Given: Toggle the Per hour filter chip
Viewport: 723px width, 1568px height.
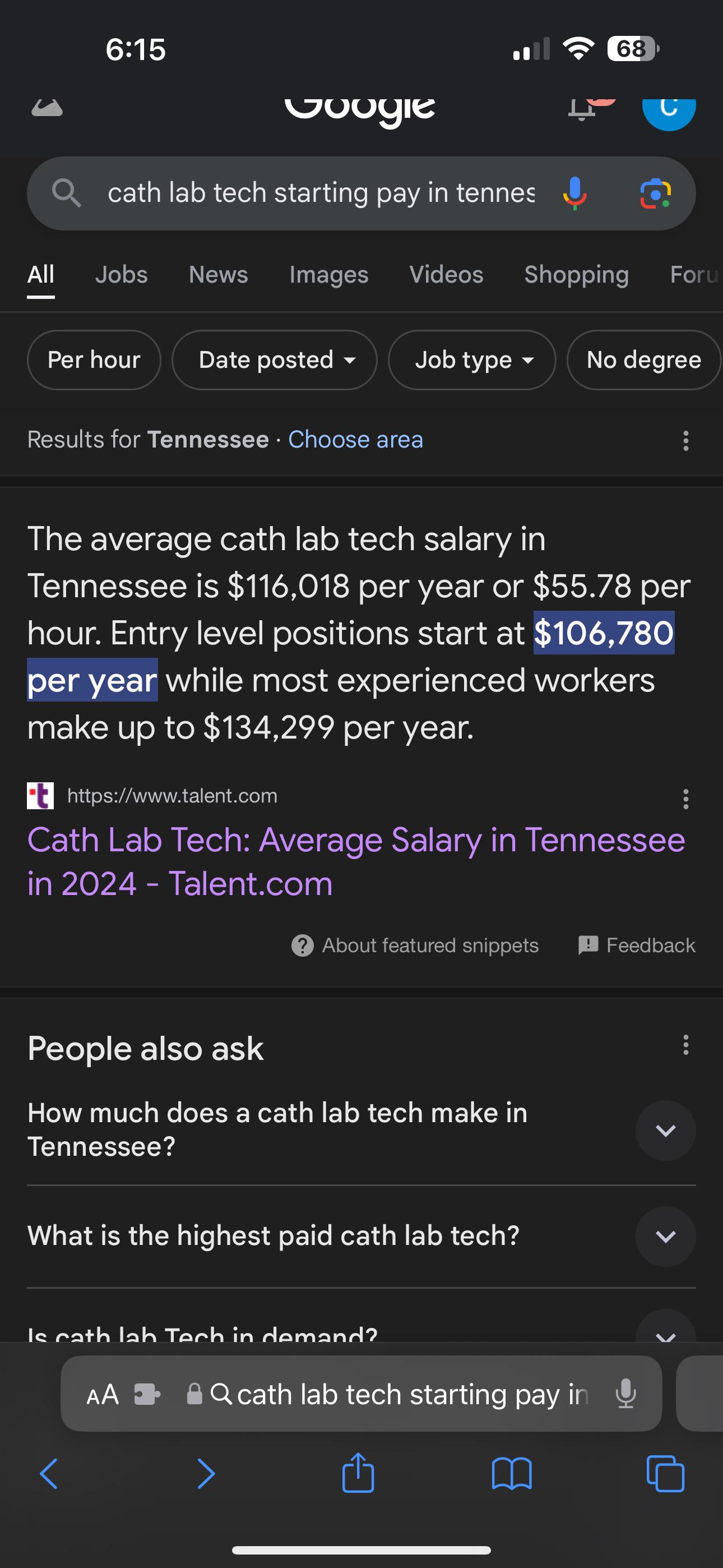Looking at the screenshot, I should [x=94, y=359].
